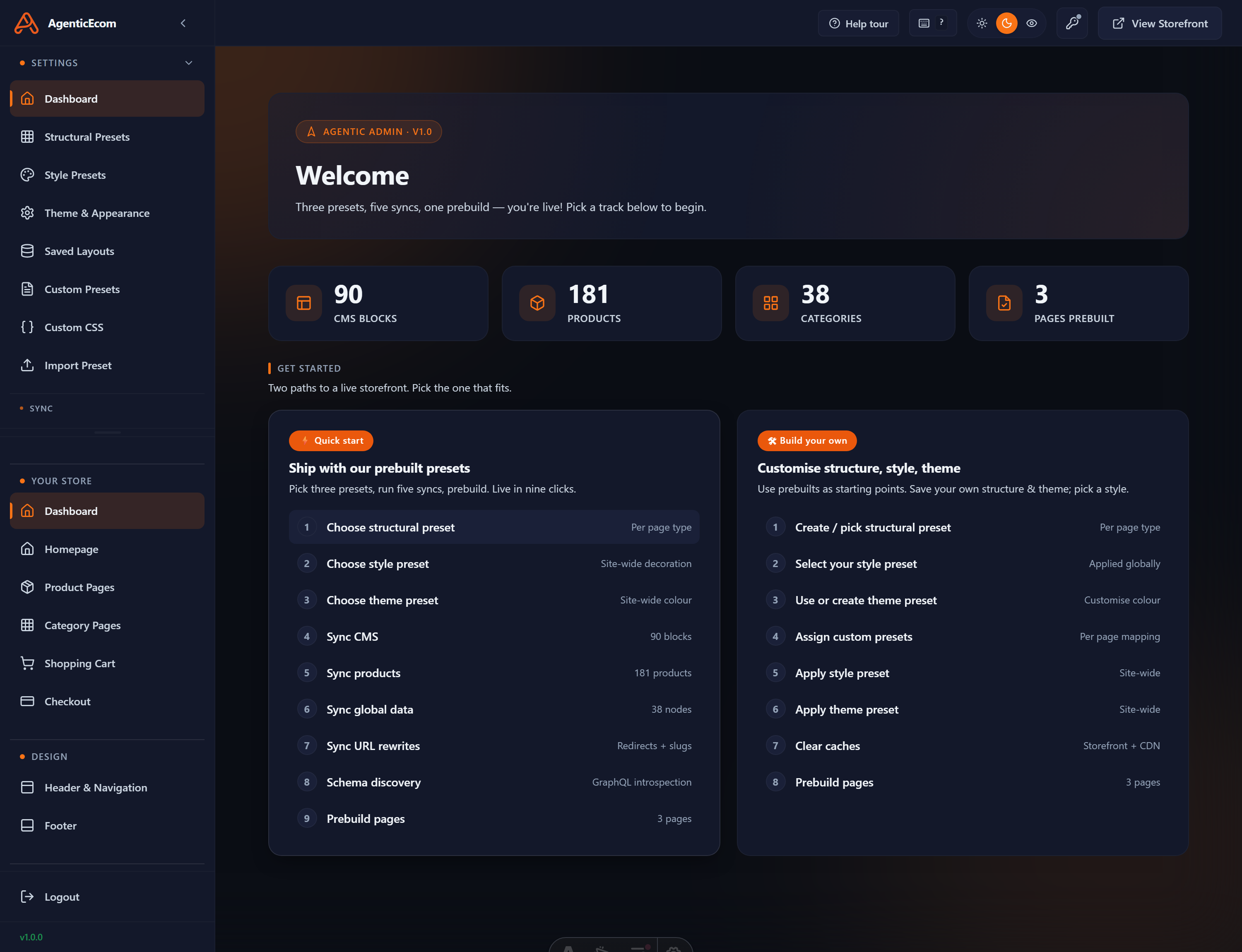Viewport: 1242px width, 952px height.
Task: Open Build your own step 8 Prebuild pages
Action: (x=963, y=782)
